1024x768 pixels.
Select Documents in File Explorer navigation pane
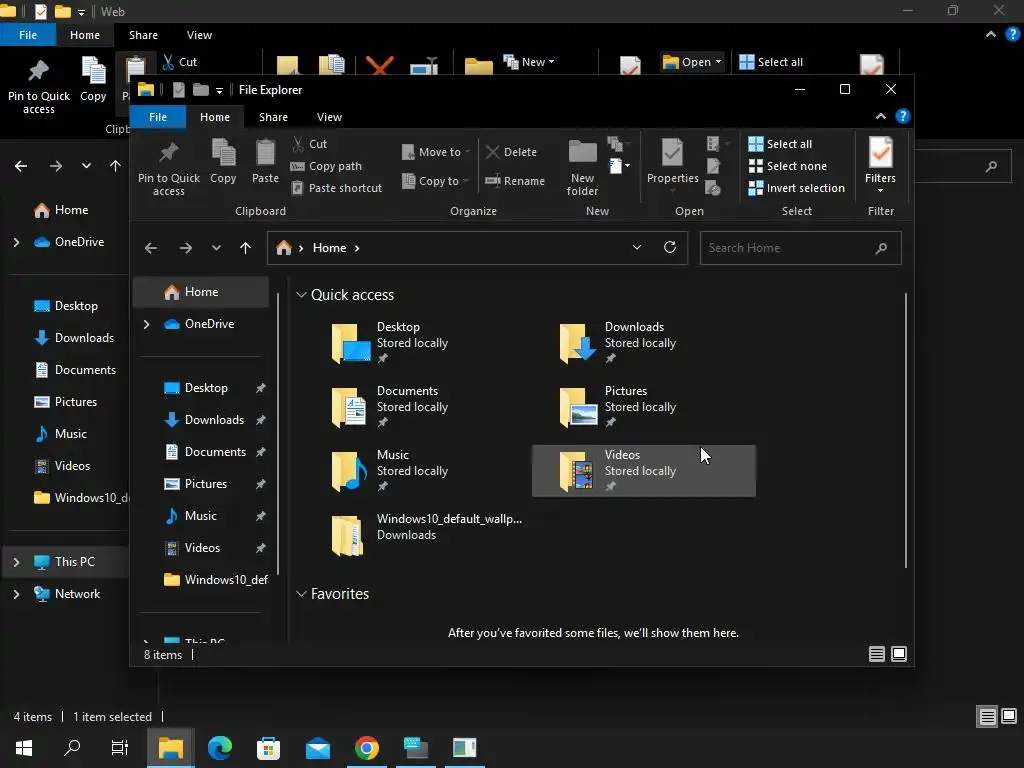tap(200, 452)
